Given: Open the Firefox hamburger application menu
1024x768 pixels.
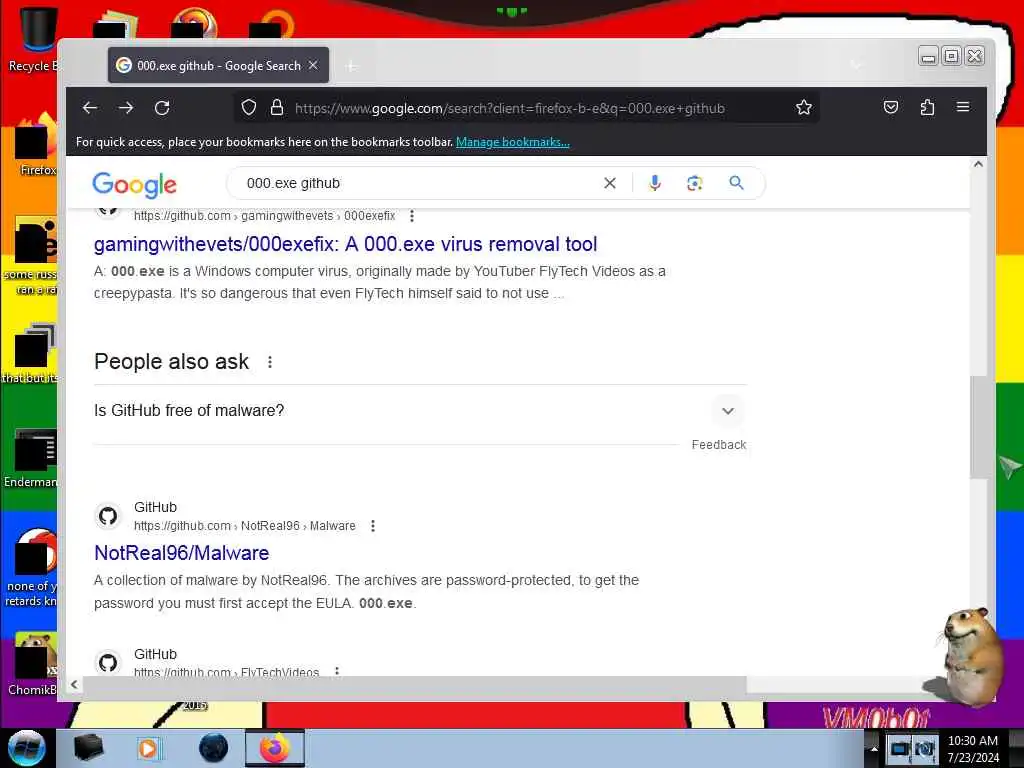Looking at the screenshot, I should click(x=963, y=107).
